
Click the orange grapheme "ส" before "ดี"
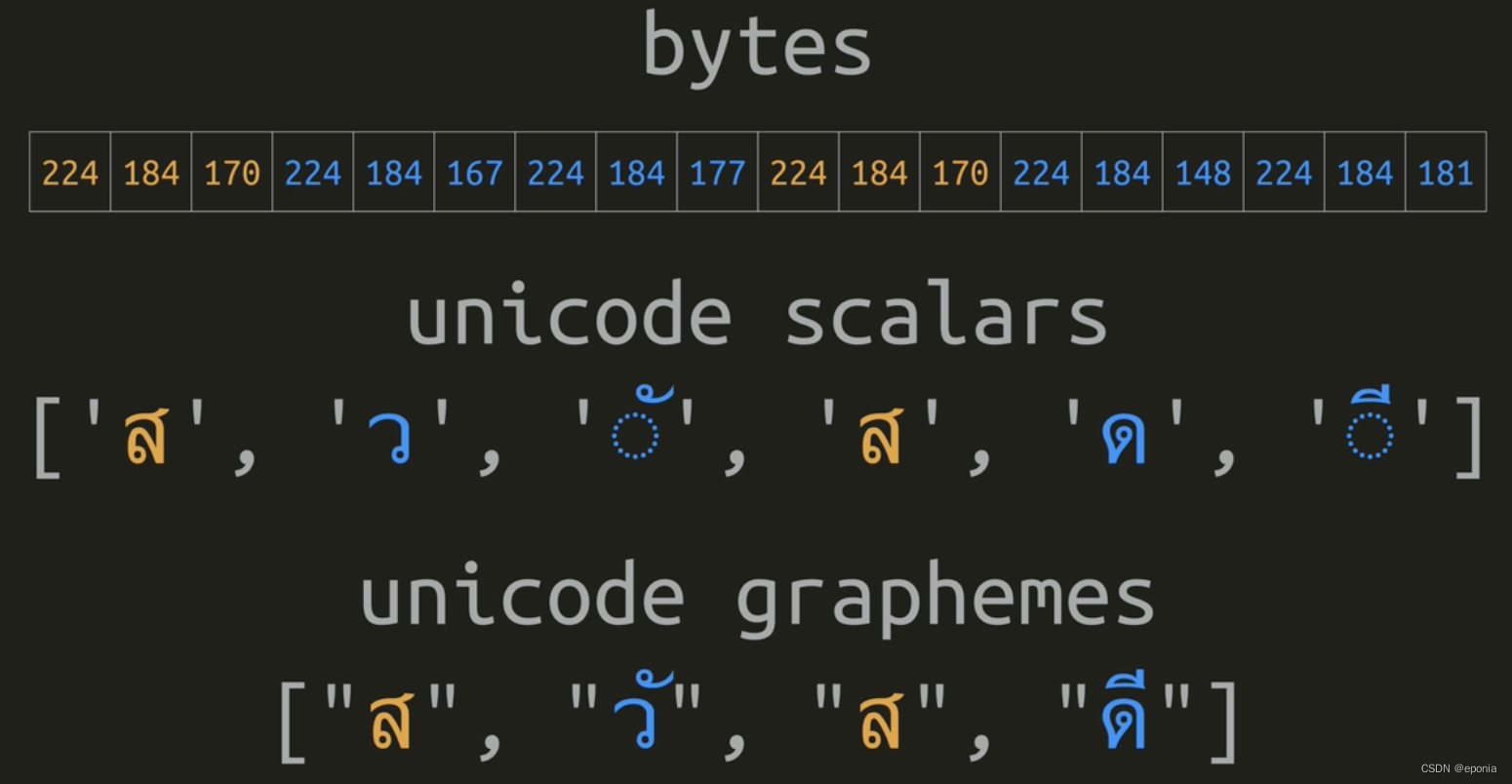click(x=881, y=723)
